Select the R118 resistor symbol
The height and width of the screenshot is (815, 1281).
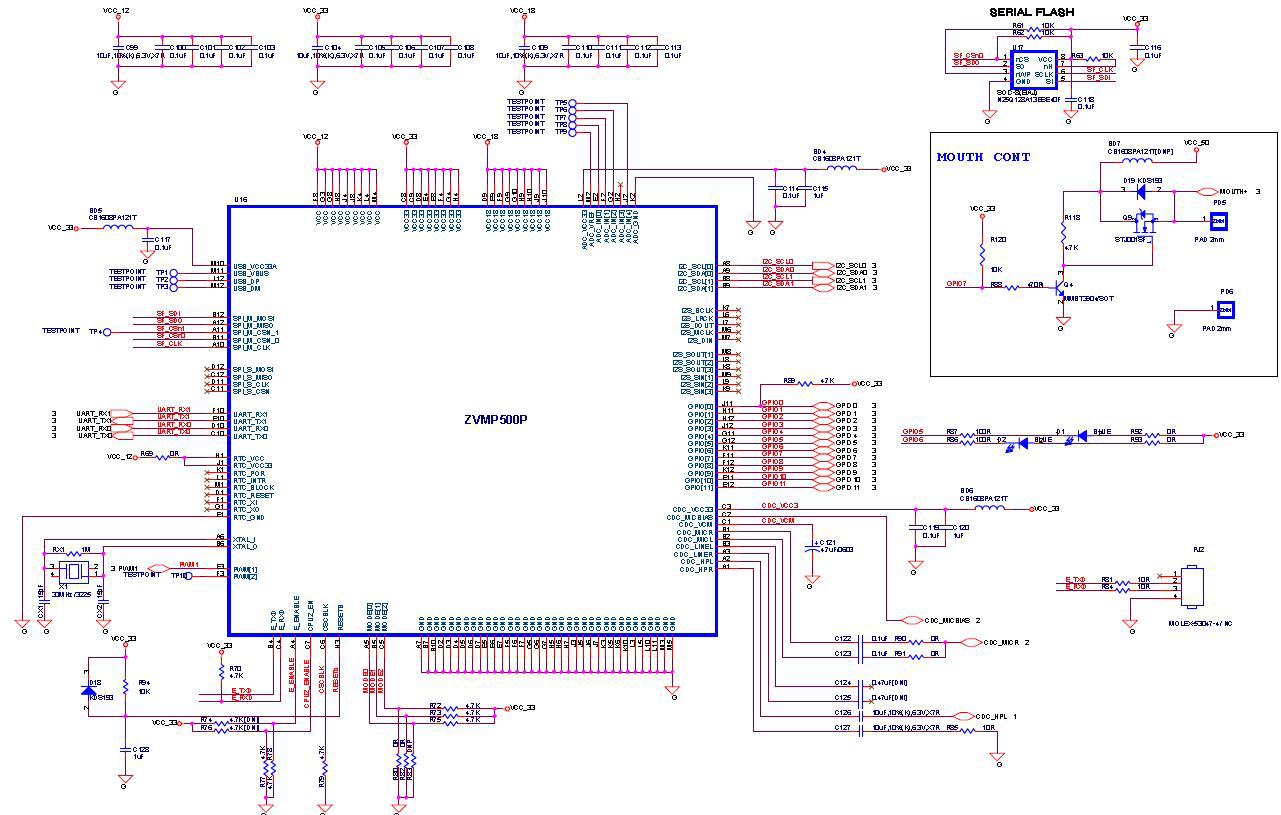pos(1061,232)
